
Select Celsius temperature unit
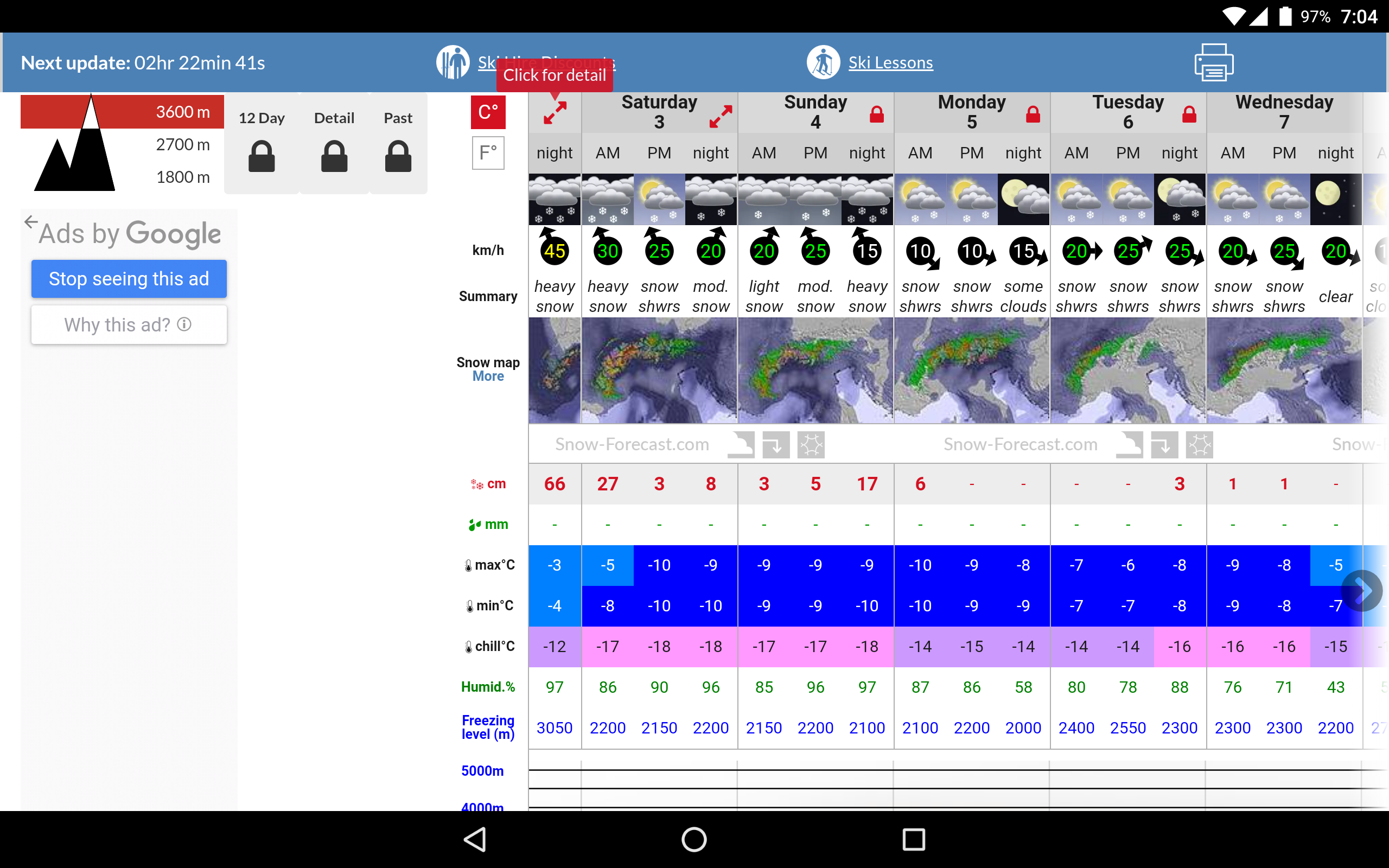point(488,112)
